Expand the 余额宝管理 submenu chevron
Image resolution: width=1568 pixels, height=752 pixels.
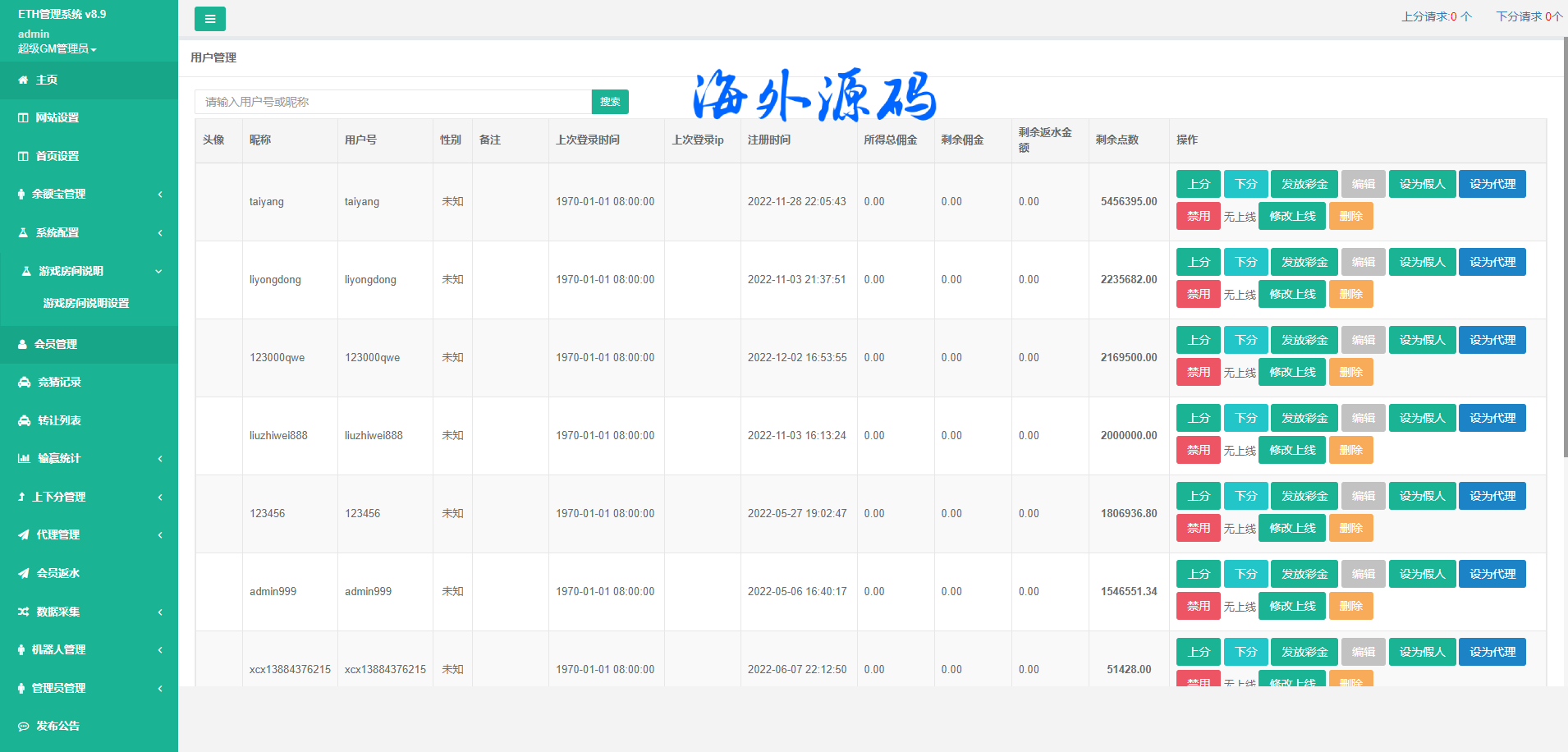click(160, 195)
